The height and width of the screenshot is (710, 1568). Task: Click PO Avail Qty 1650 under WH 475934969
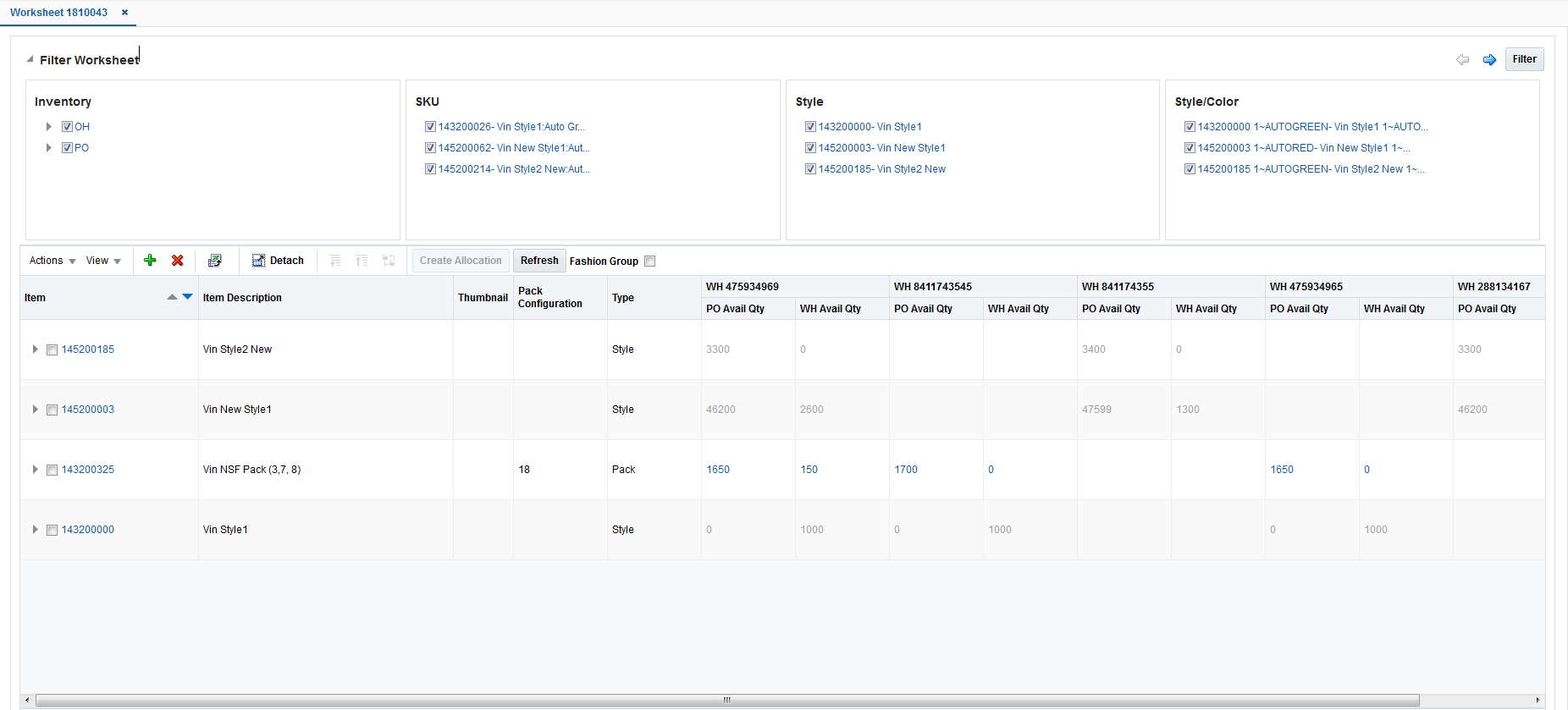718,470
